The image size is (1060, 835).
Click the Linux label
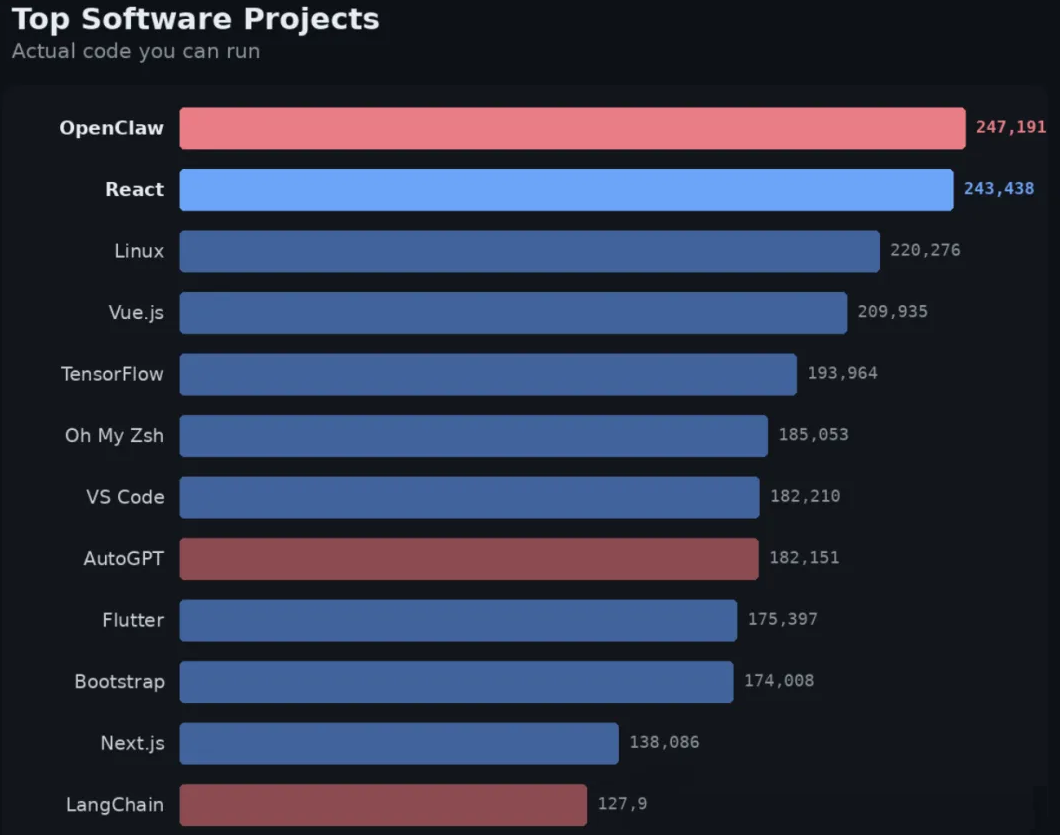click(139, 251)
